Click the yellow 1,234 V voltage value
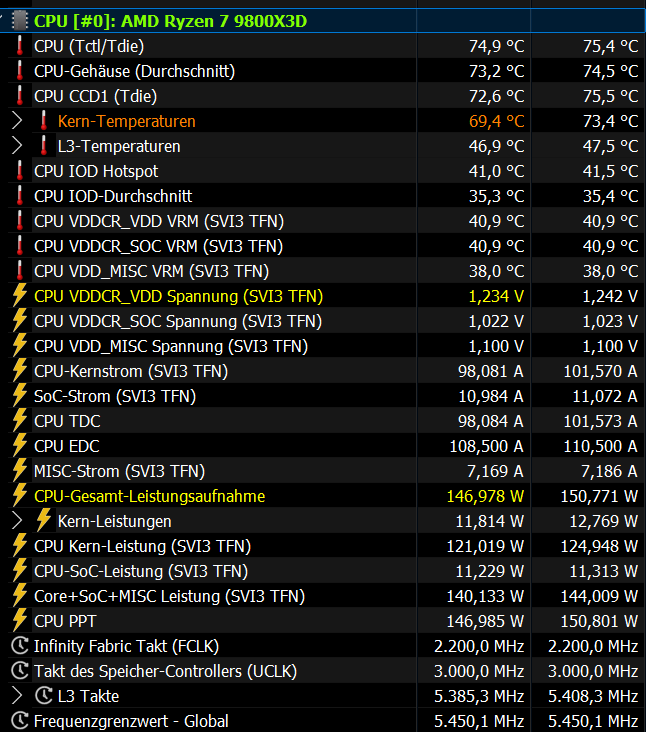646x732 pixels. click(496, 296)
